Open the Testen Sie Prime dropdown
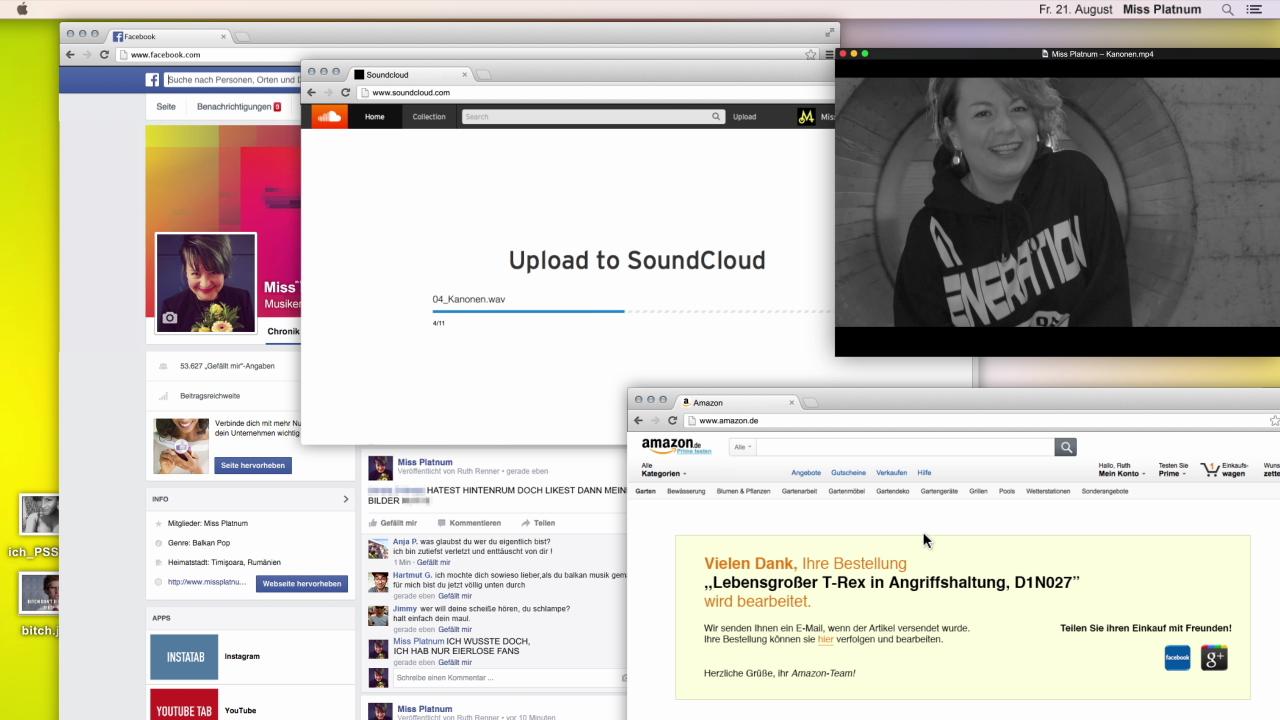The image size is (1280, 720). tap(1173, 469)
